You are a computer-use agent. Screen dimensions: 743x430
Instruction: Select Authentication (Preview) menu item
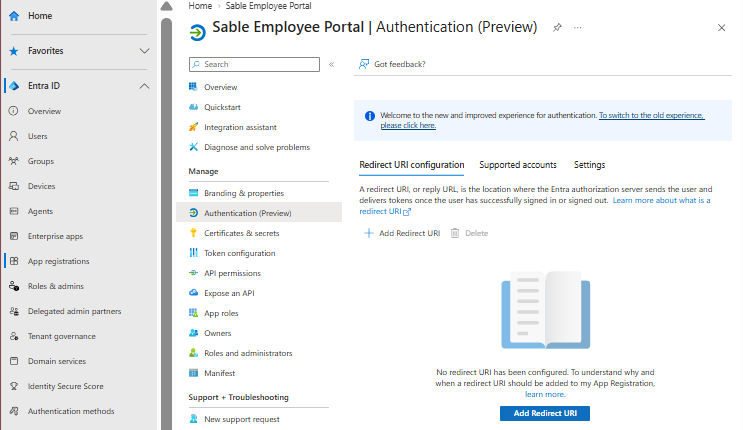click(259, 213)
